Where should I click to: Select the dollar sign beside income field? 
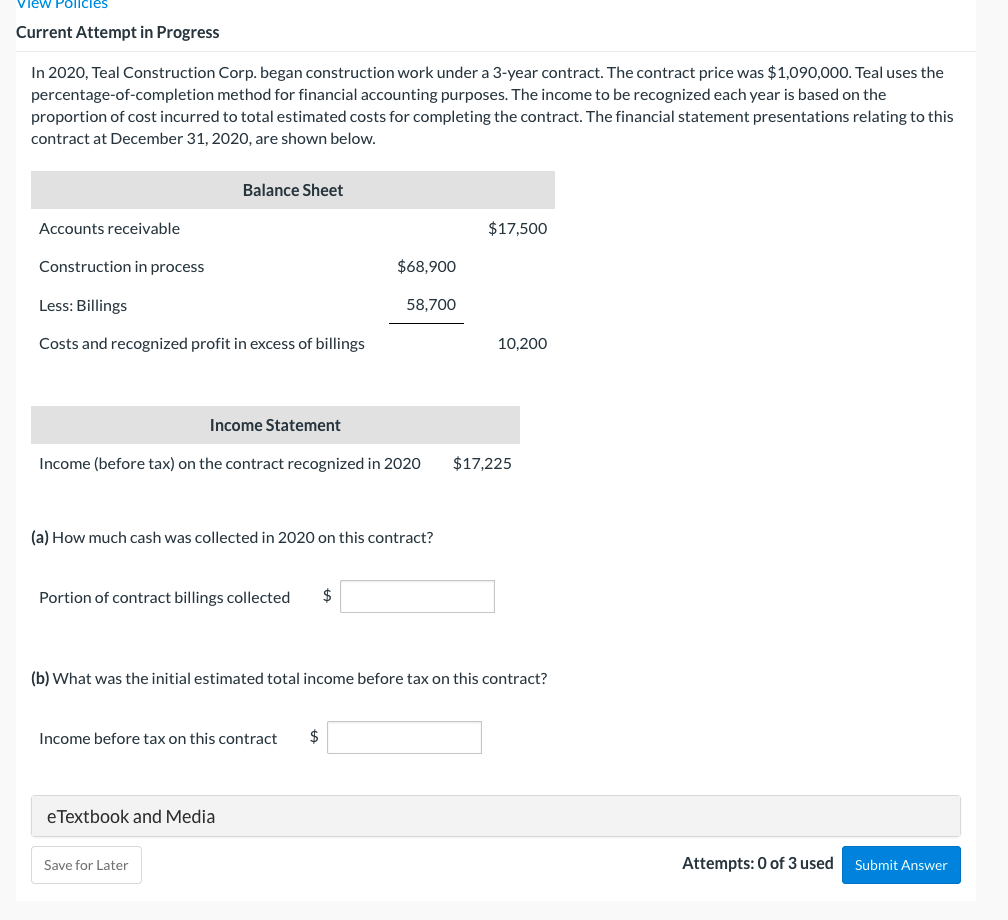[313, 737]
